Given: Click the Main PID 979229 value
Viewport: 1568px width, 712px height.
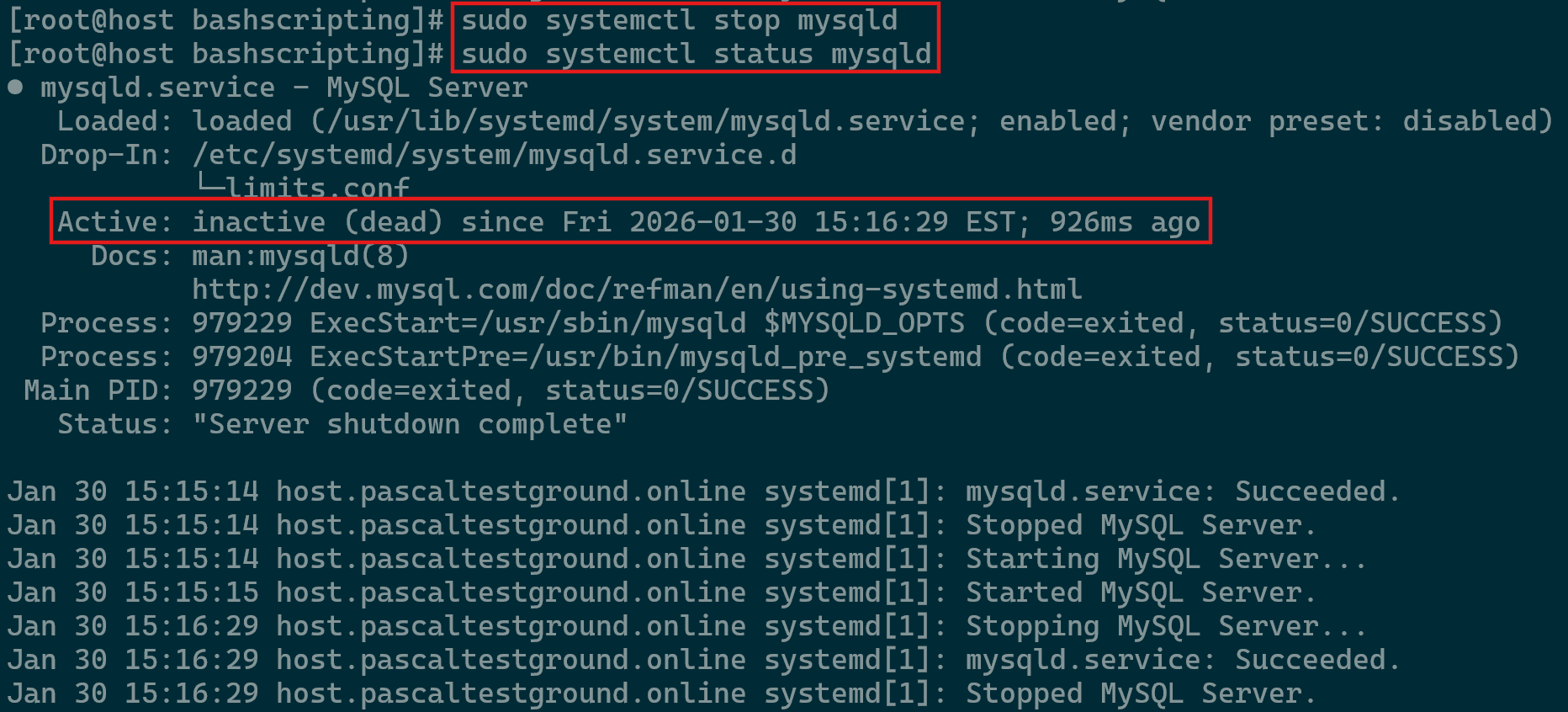Looking at the screenshot, I should [x=241, y=391].
